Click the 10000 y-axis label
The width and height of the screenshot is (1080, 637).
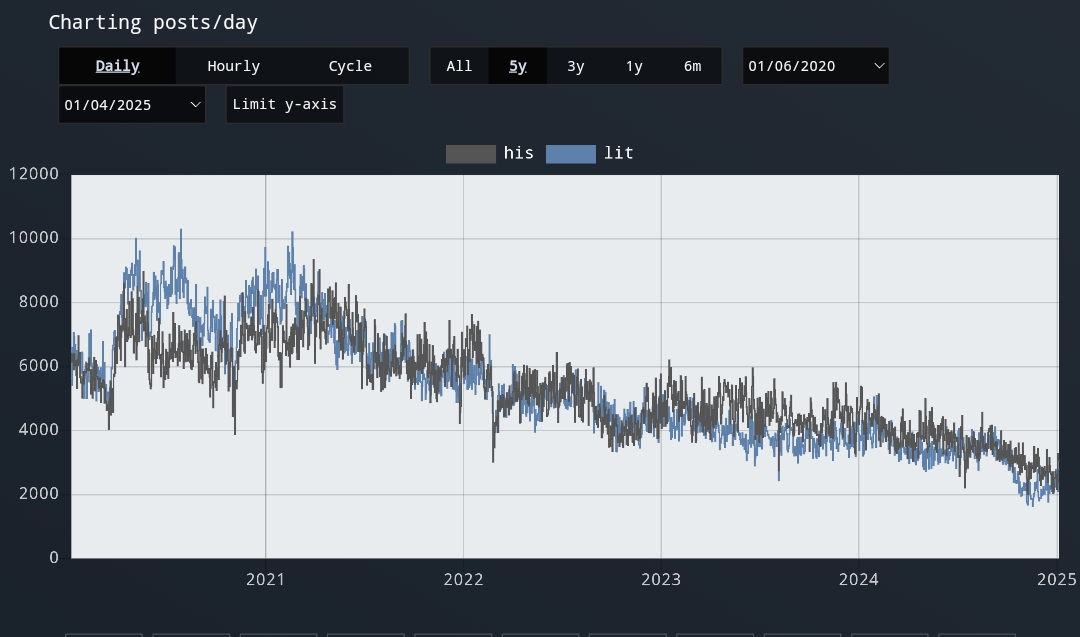(34, 238)
